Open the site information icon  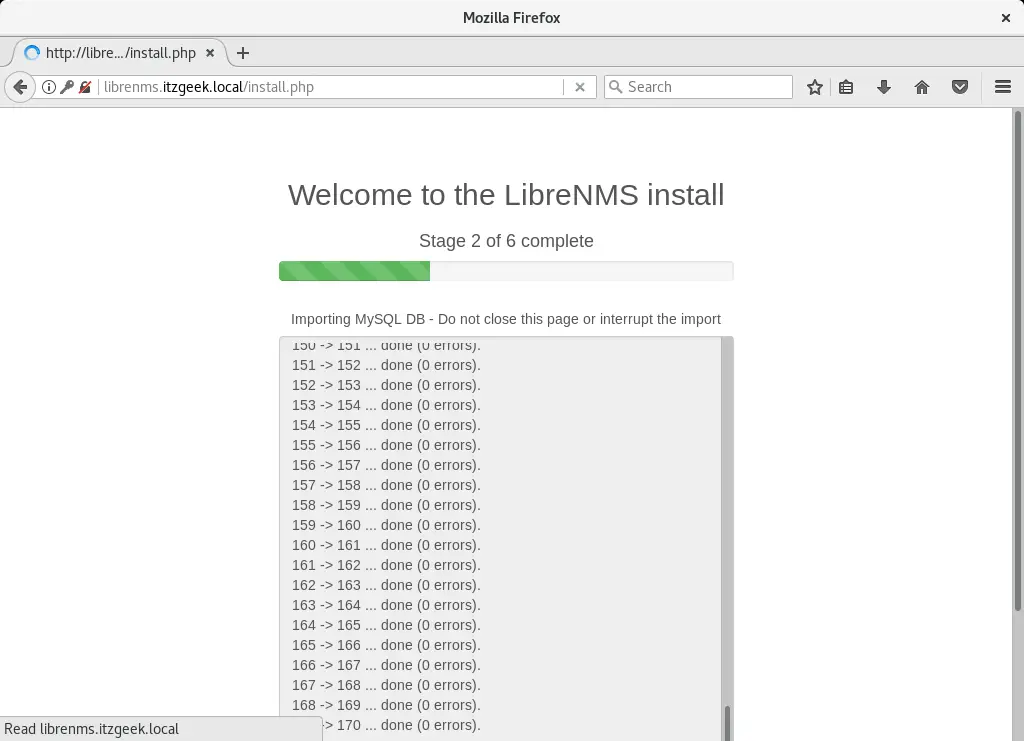[x=48, y=87]
